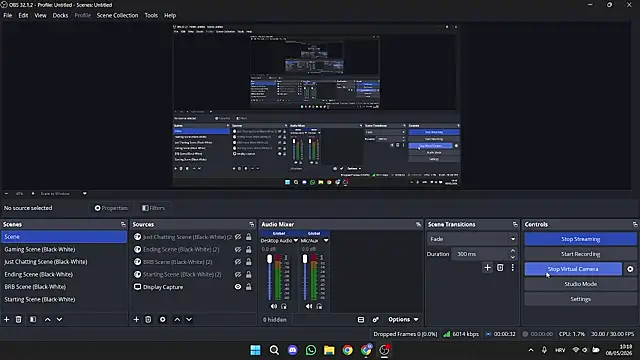Click the Windows Start button
Screen dimensions: 640x360
(x=256, y=350)
